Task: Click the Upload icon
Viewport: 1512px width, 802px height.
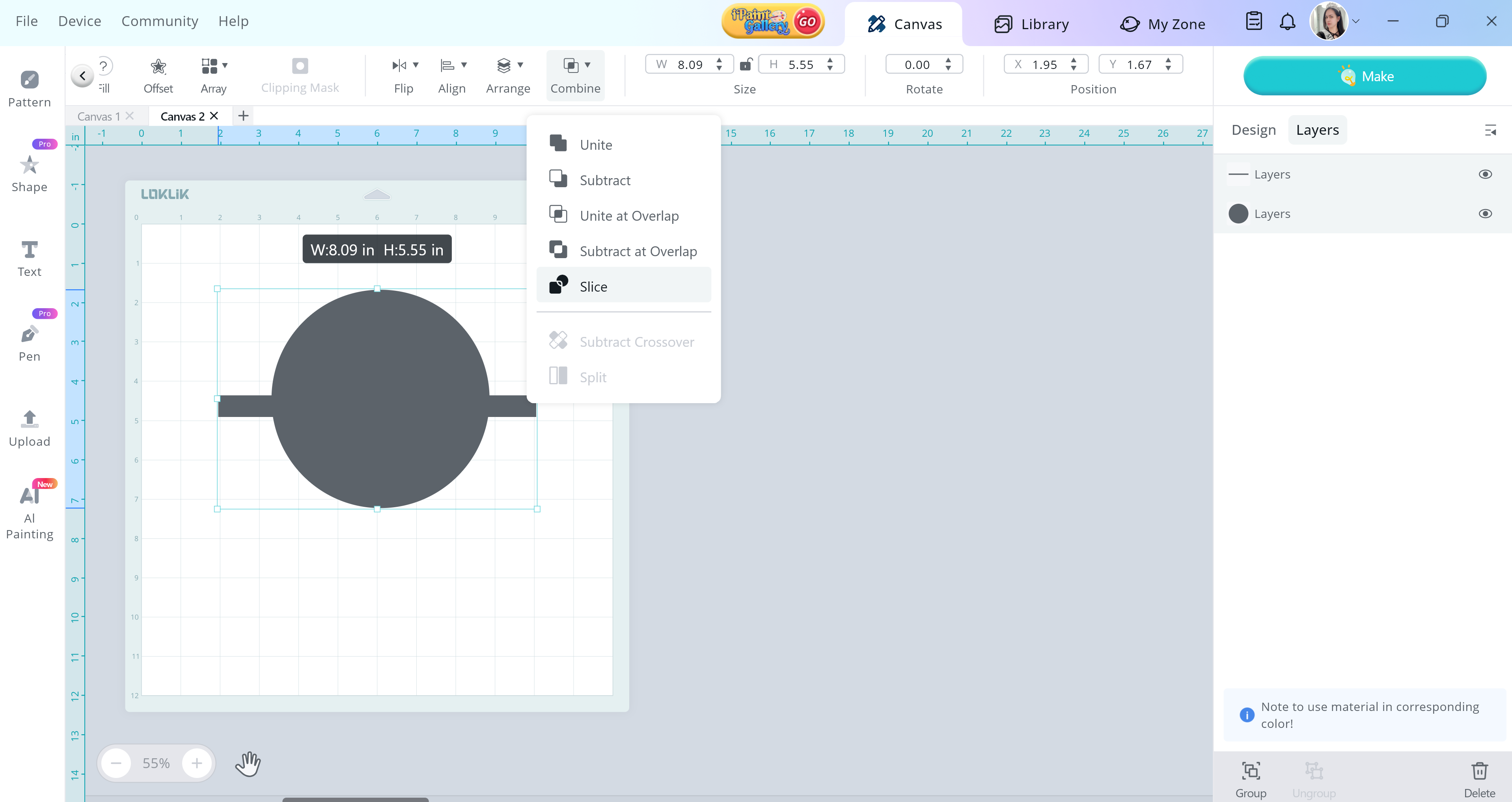Action: point(29,419)
